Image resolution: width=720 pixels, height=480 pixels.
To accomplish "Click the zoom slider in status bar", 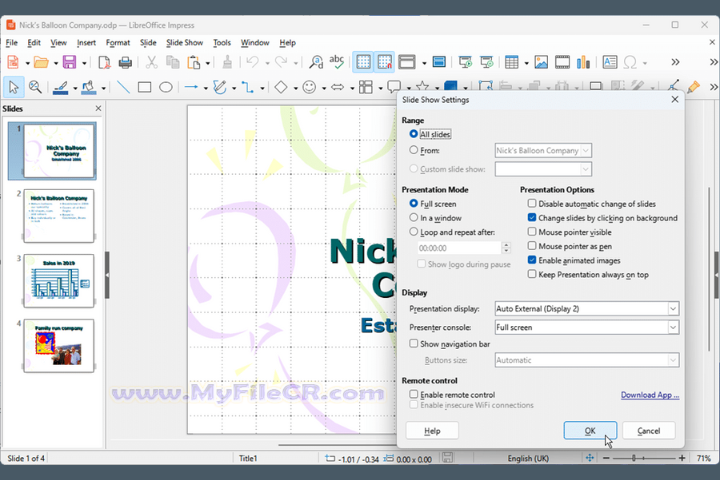I will click(x=642, y=457).
